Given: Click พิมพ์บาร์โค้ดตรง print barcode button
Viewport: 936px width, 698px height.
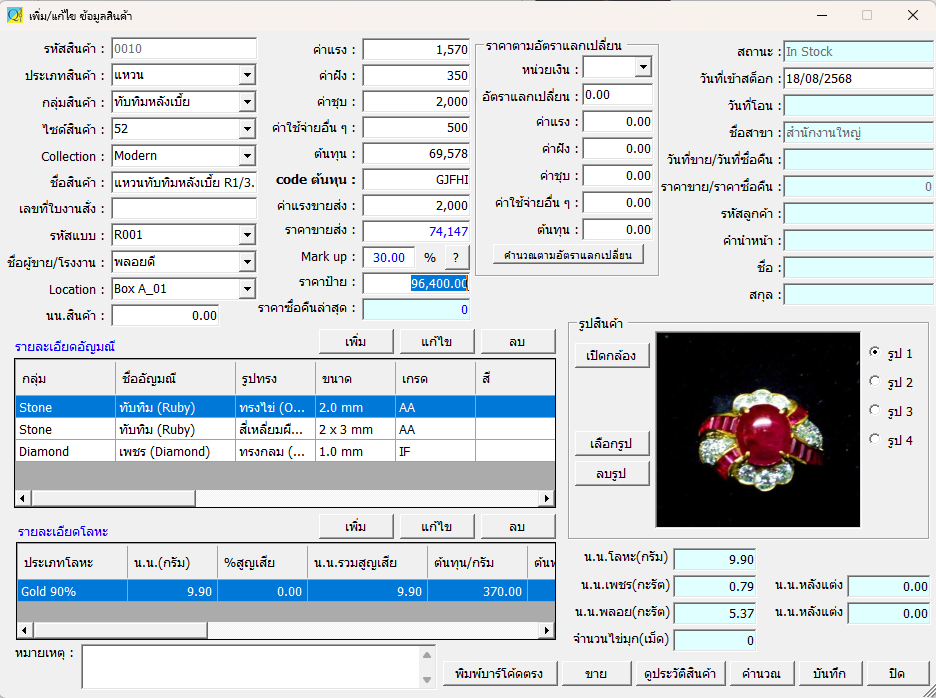Looking at the screenshot, I should (x=497, y=673).
